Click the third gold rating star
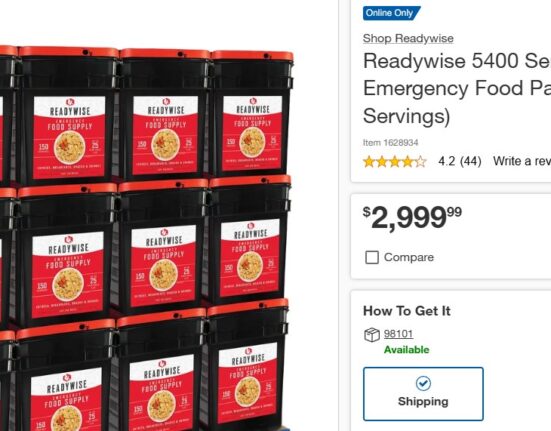This screenshot has width=551, height=431. 395,162
